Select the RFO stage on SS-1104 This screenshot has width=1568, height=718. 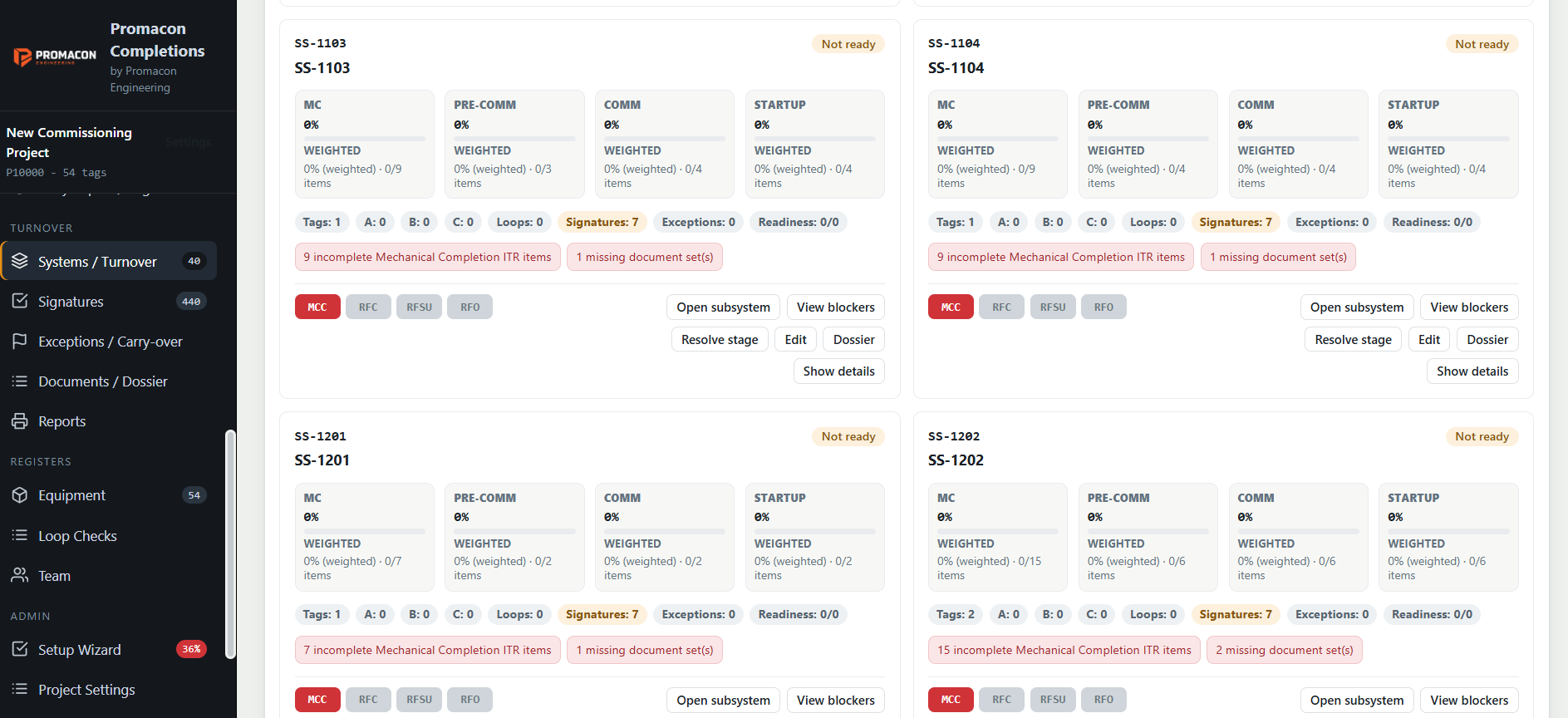pyautogui.click(x=1103, y=307)
